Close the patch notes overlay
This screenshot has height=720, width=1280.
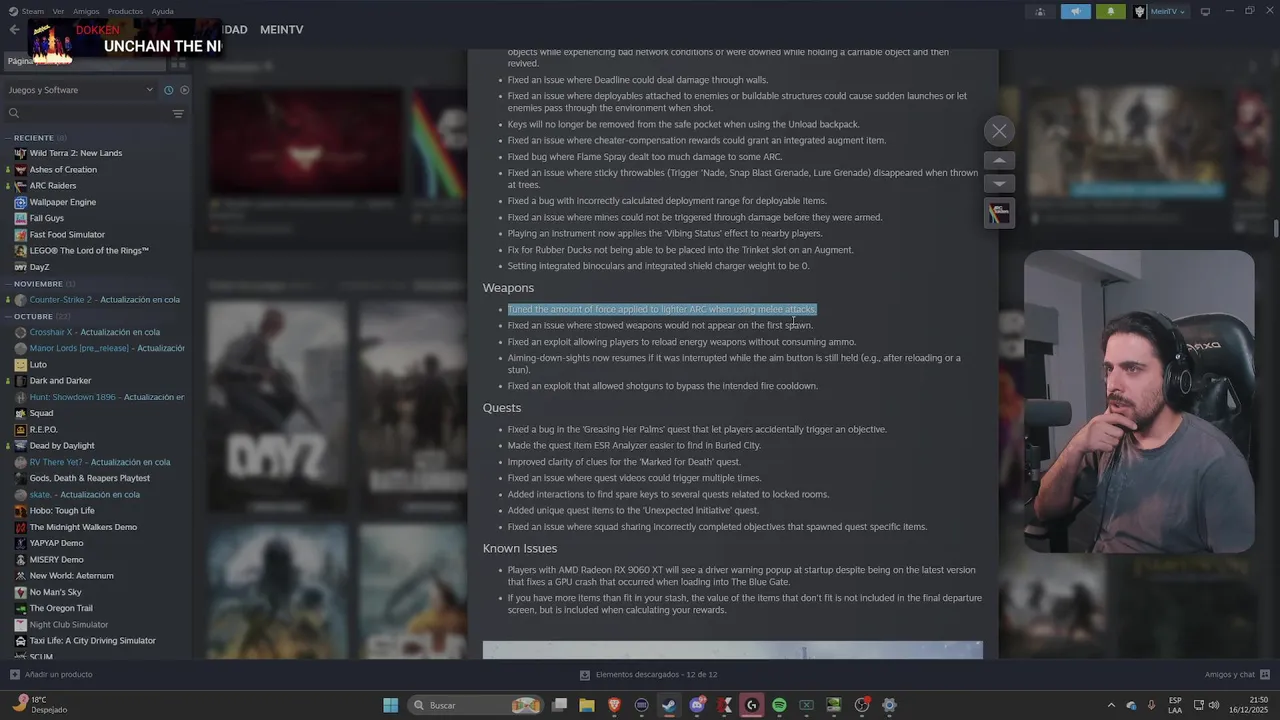click(999, 131)
